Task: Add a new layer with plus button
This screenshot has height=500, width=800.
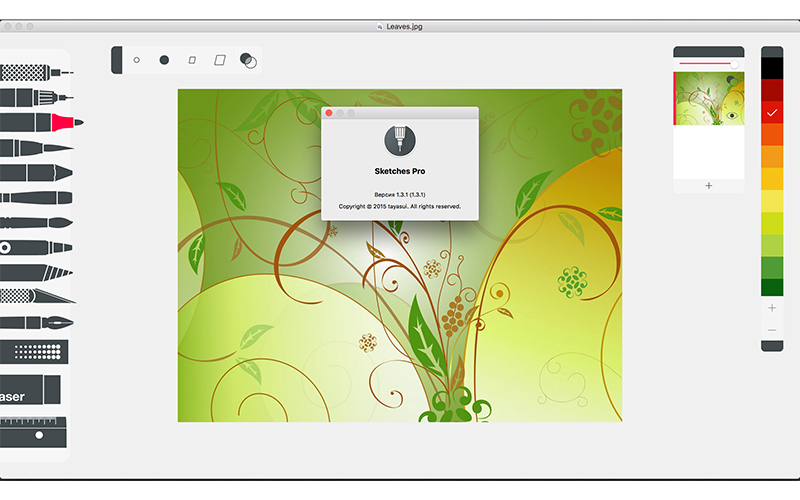Action: 709,186
